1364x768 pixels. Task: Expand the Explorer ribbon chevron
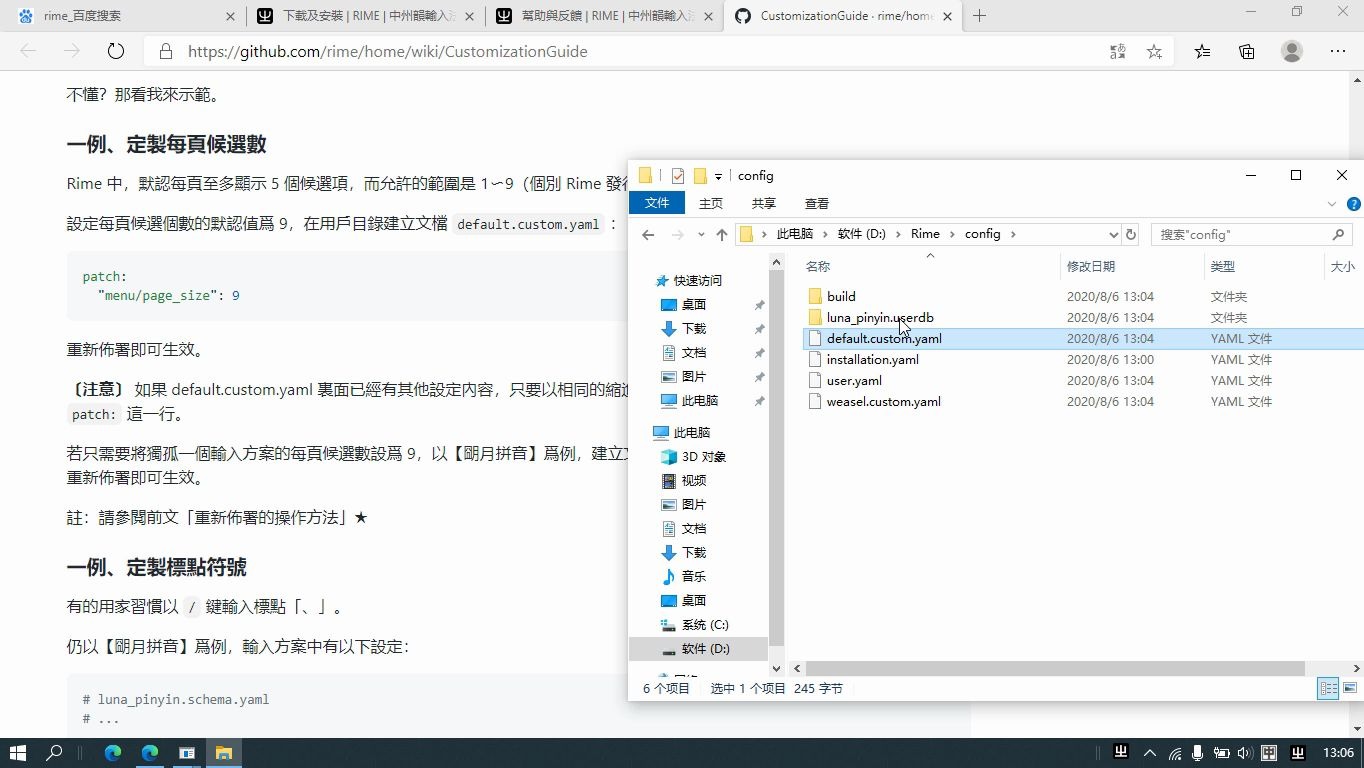pos(1331,204)
